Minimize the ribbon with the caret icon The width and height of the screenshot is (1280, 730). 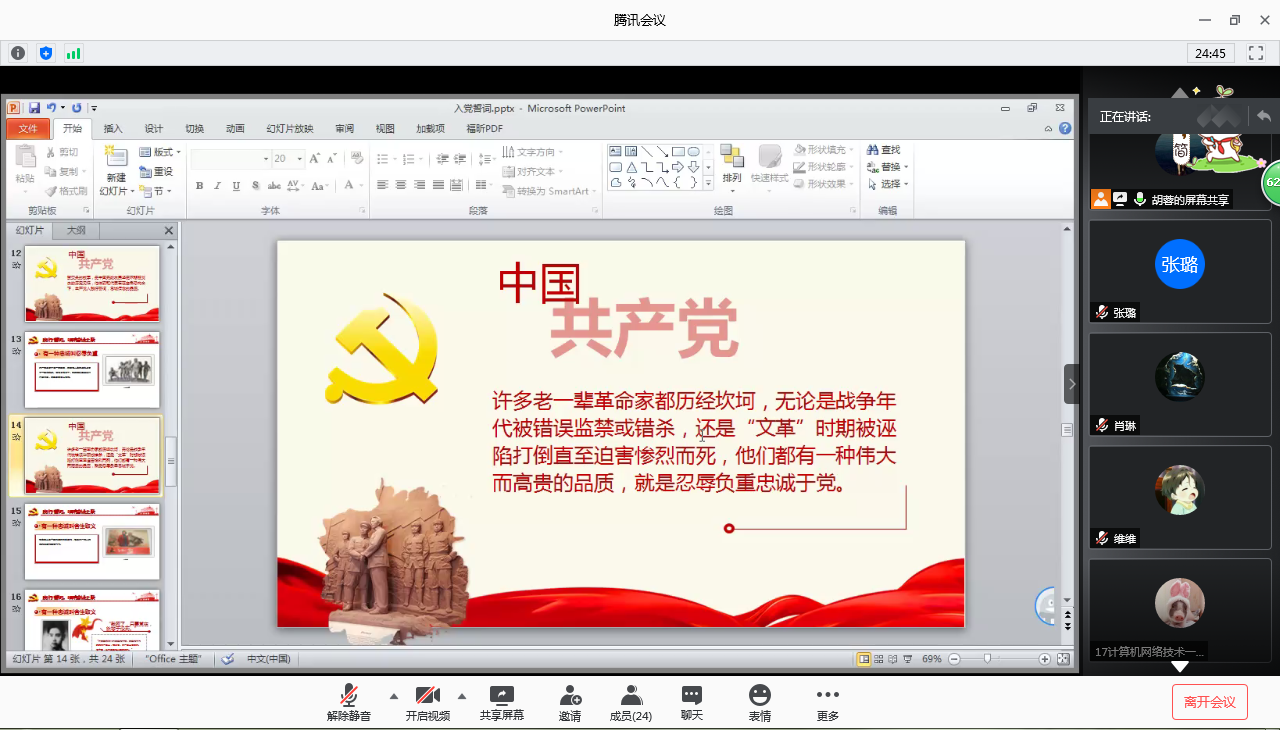click(x=1049, y=128)
